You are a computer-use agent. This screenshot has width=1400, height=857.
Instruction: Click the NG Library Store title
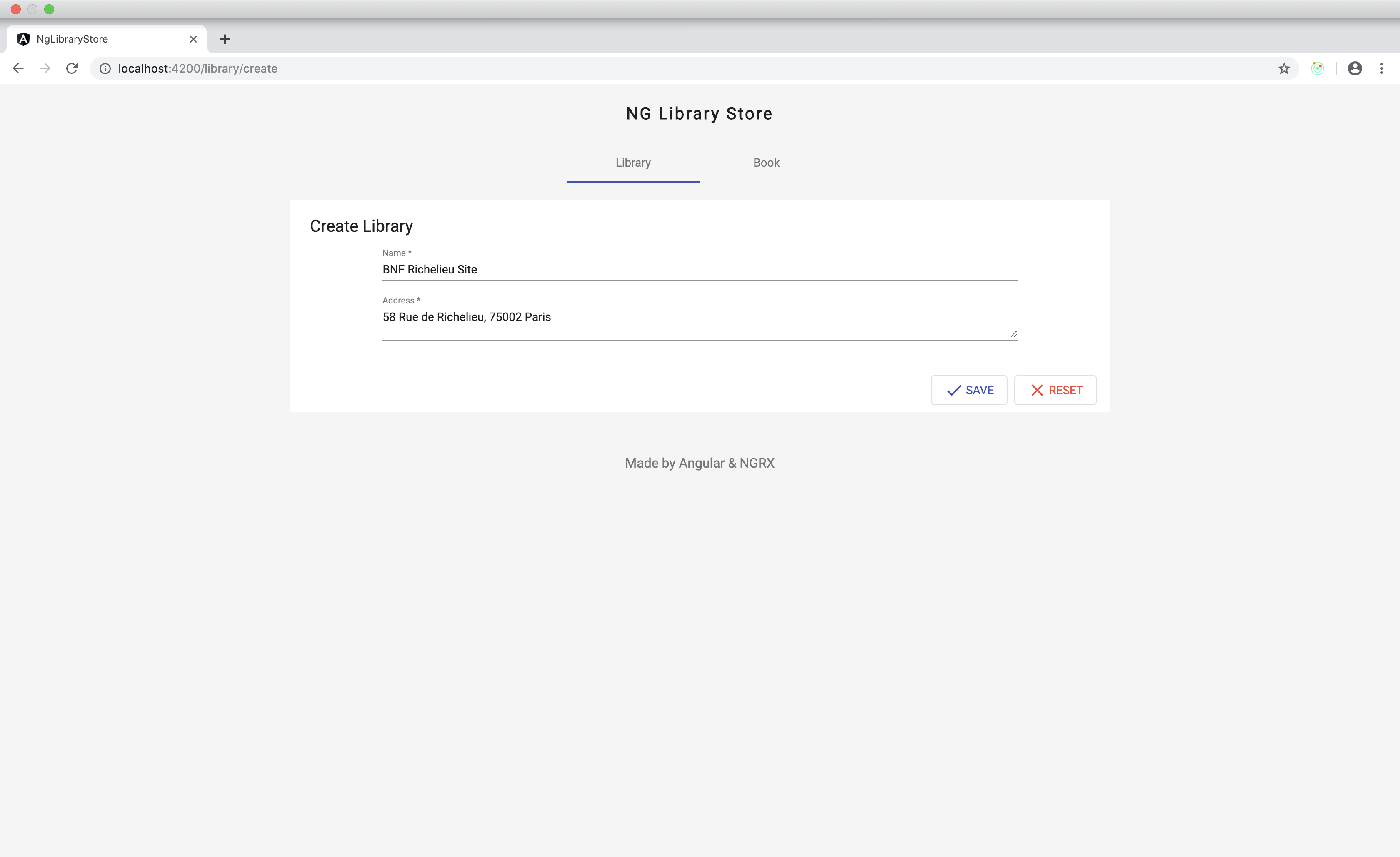pos(700,114)
